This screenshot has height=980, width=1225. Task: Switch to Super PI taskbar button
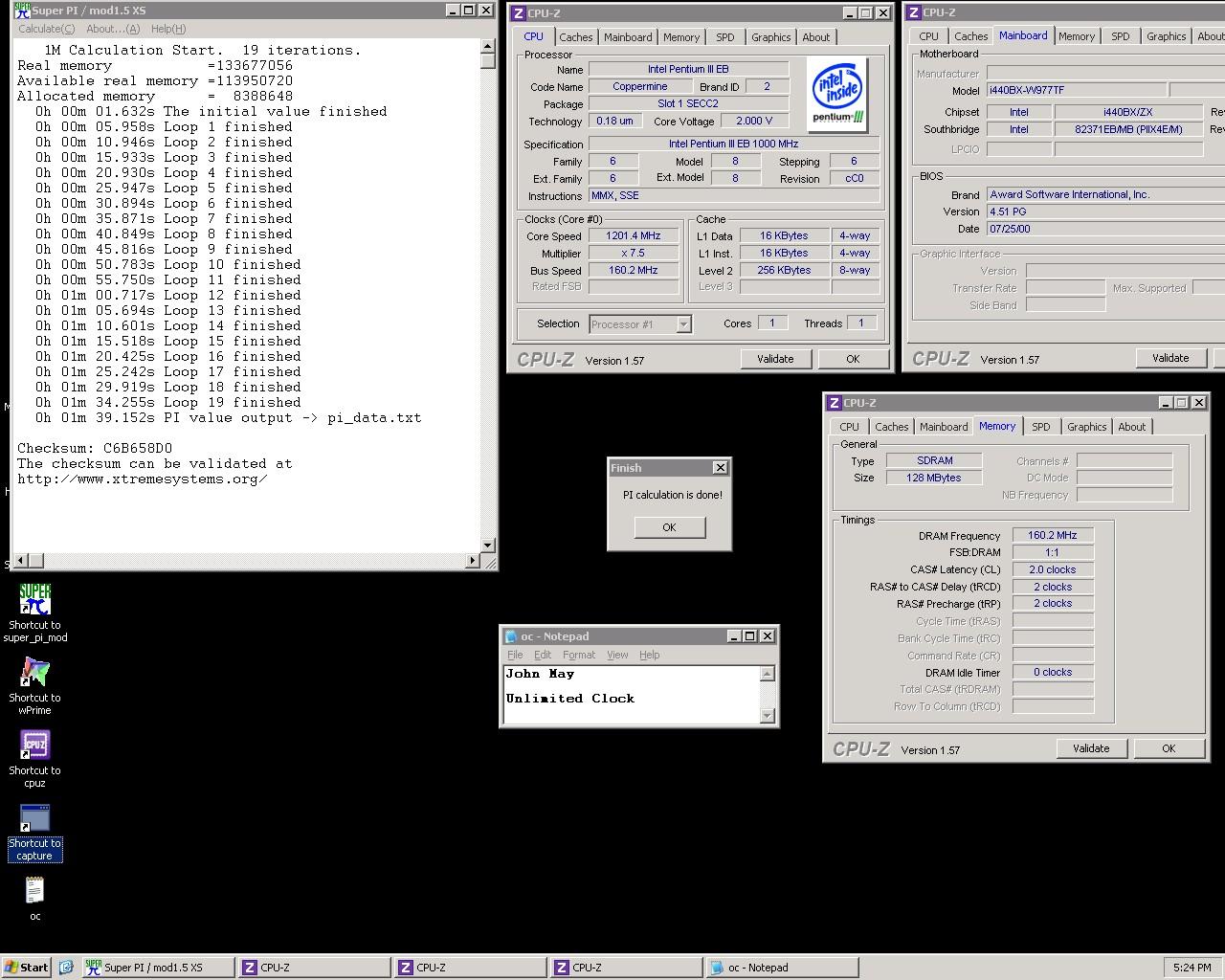(x=157, y=968)
